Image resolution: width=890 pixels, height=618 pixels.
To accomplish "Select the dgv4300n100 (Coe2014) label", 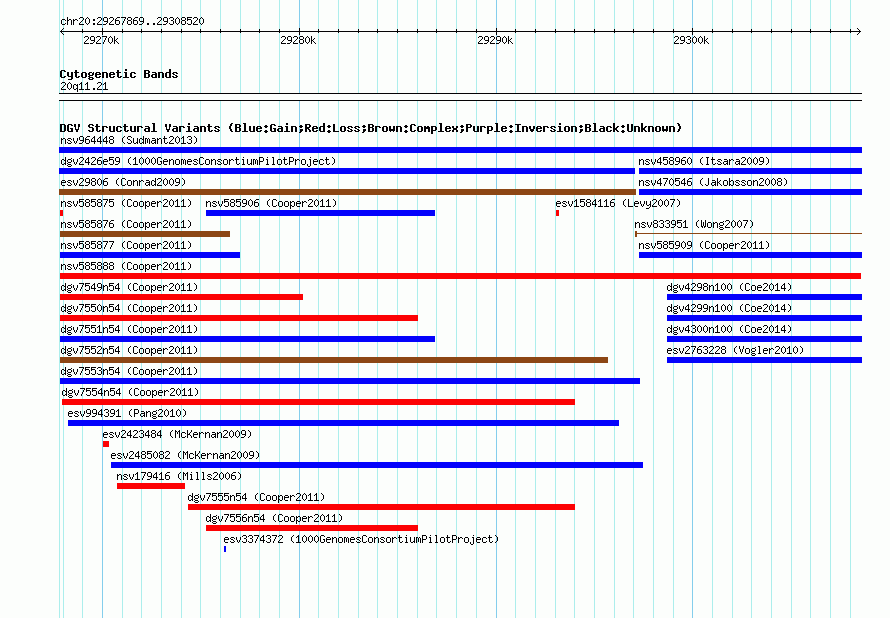I will click(x=729, y=329).
